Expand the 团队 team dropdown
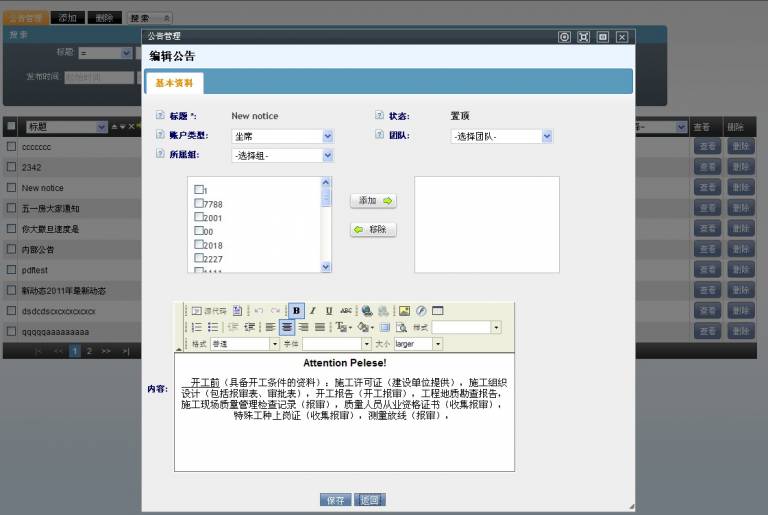Screen dimensions: 768x515 (501, 136)
